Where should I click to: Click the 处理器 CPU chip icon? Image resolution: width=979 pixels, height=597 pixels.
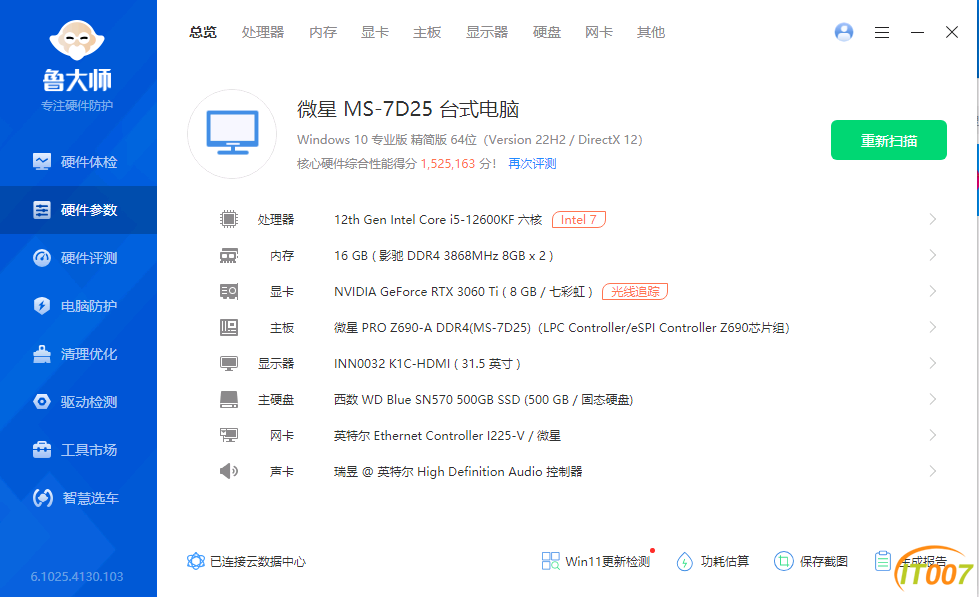point(229,219)
